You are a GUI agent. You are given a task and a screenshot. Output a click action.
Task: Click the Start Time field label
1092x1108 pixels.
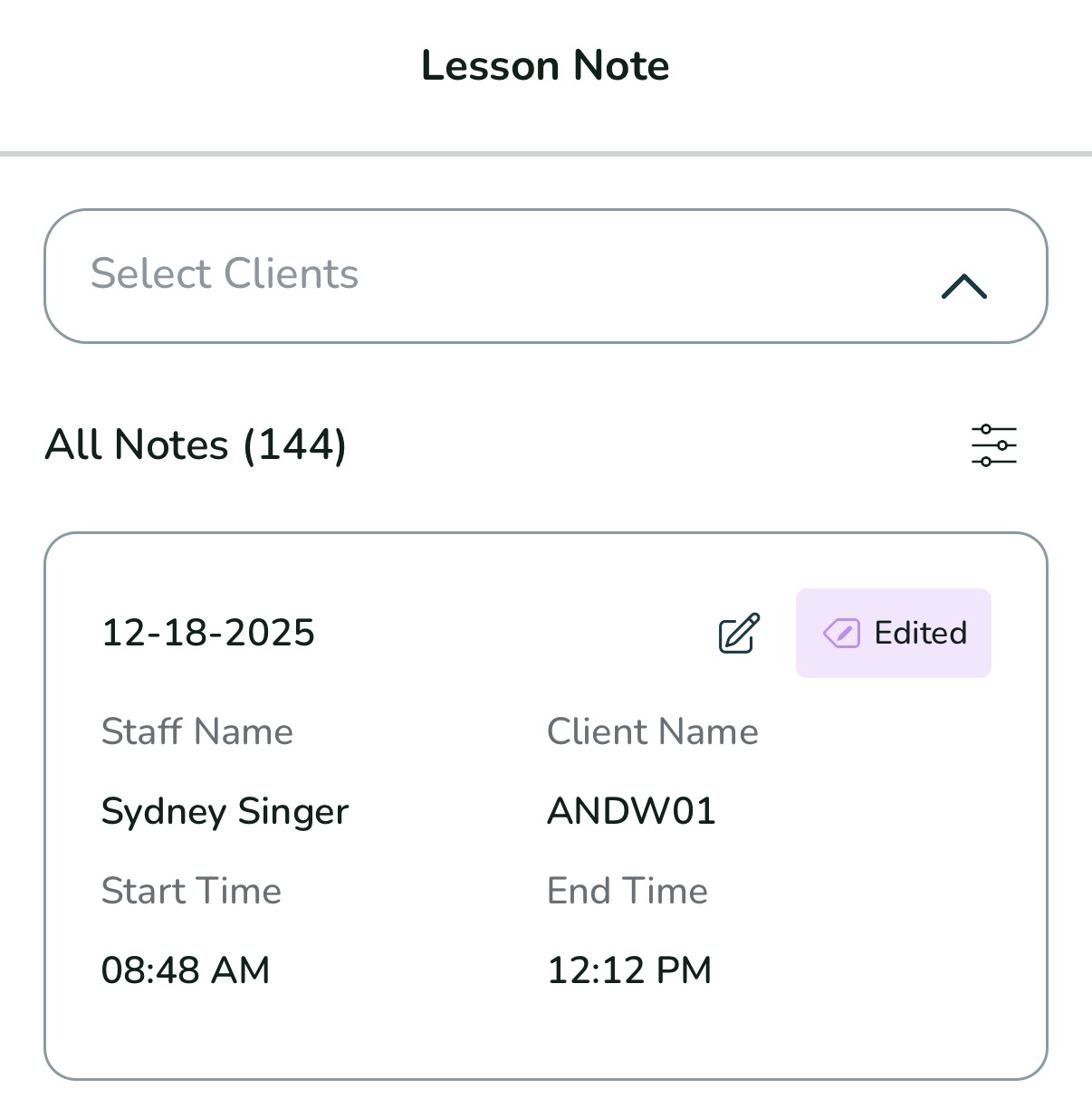tap(191, 891)
